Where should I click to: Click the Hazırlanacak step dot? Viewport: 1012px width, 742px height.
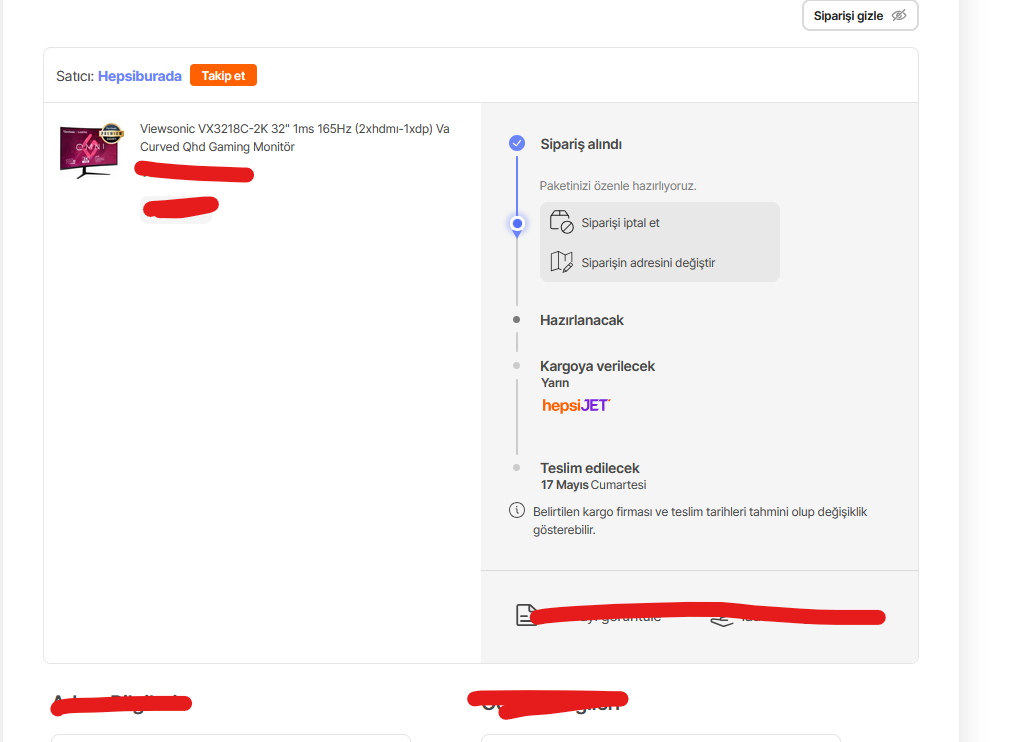click(516, 319)
